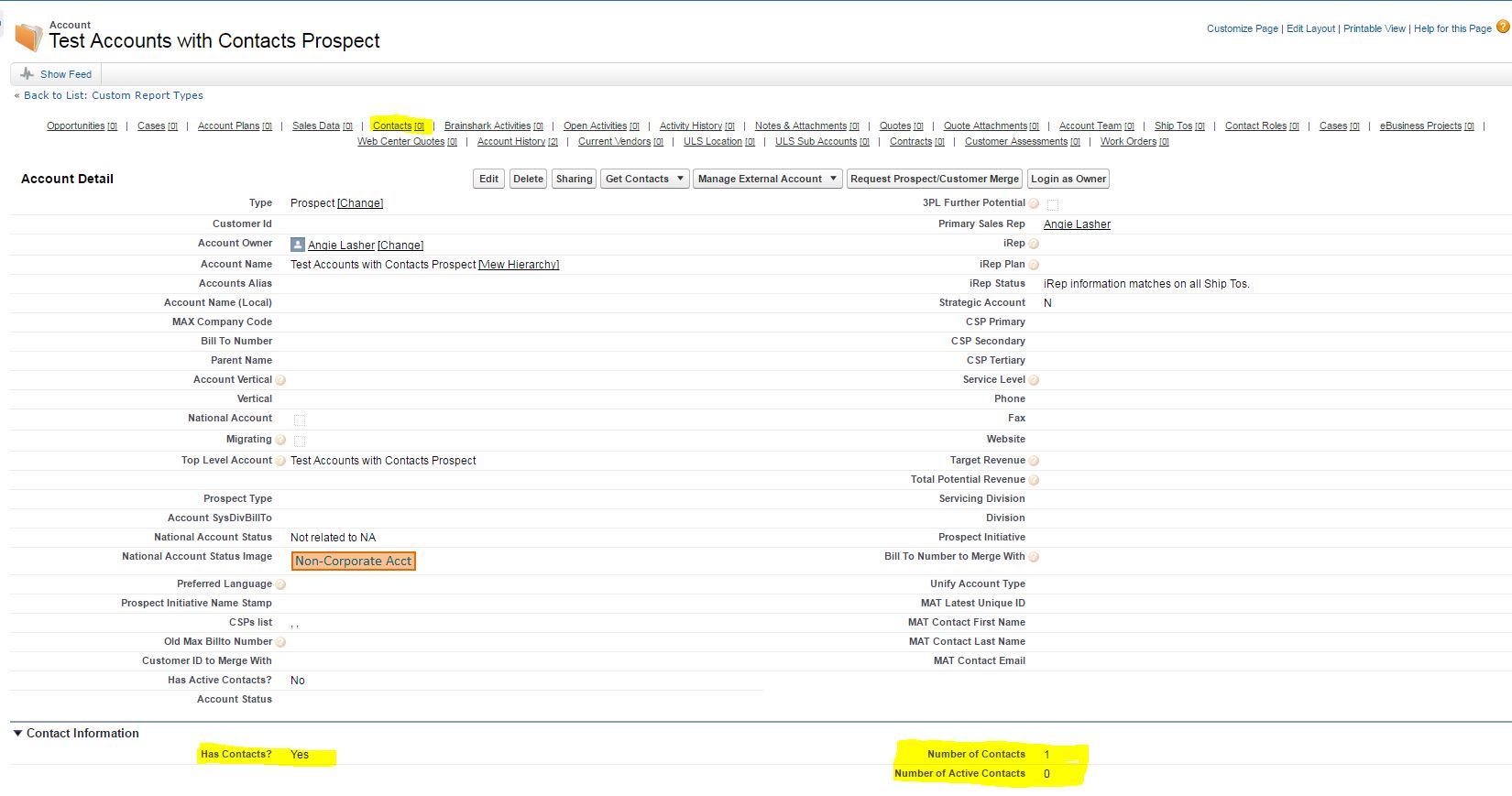
Task: Click the orange Account folder icon
Action: [28, 37]
